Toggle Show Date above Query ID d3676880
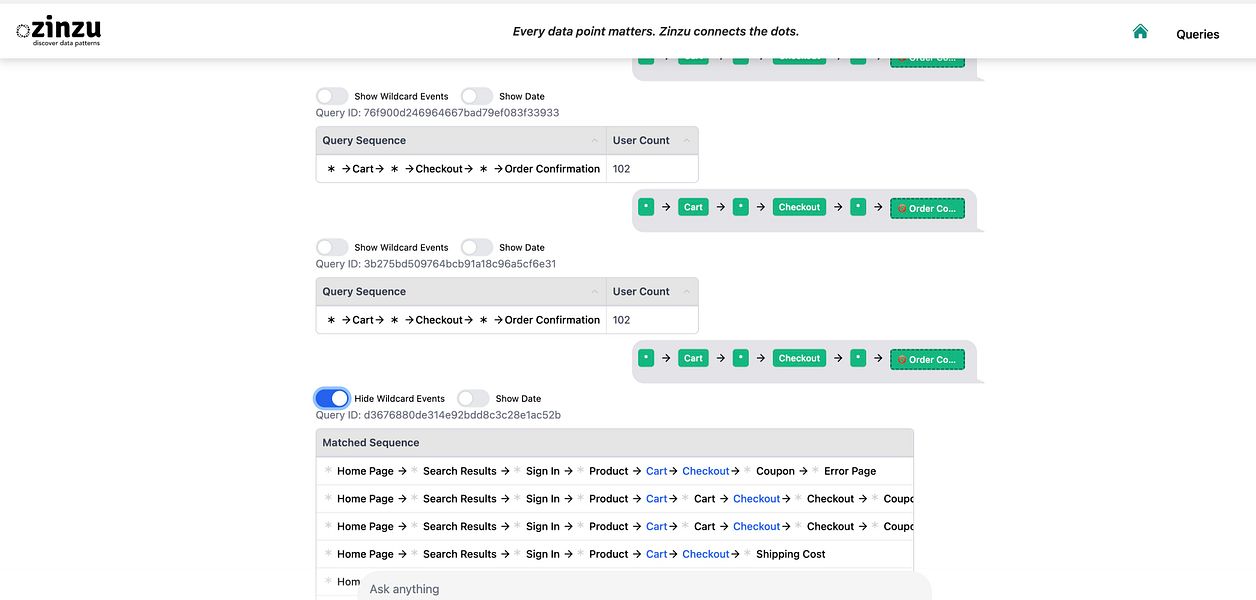The height and width of the screenshot is (600, 1256). (473, 398)
